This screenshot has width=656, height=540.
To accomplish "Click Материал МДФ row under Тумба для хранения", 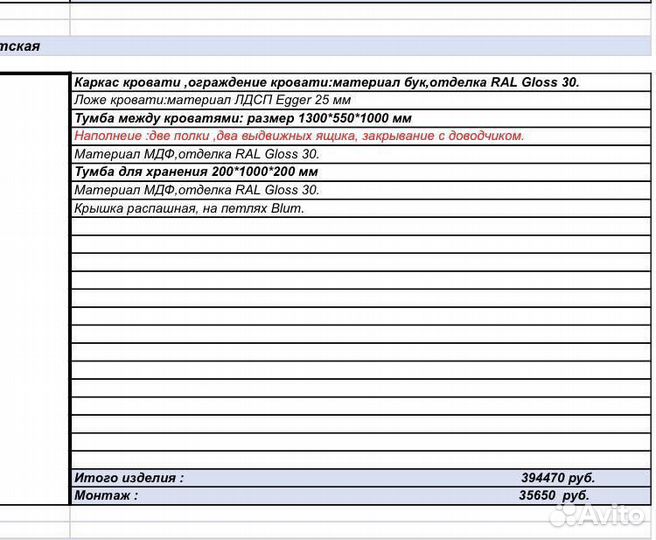I will pos(197,190).
